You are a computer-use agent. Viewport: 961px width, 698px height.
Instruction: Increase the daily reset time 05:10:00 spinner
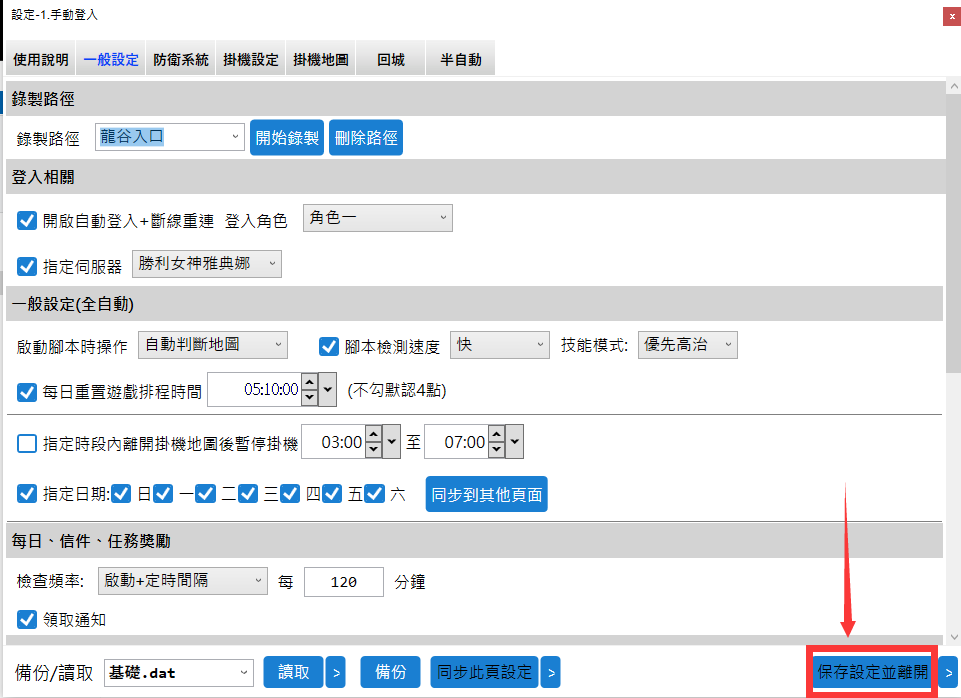310,383
